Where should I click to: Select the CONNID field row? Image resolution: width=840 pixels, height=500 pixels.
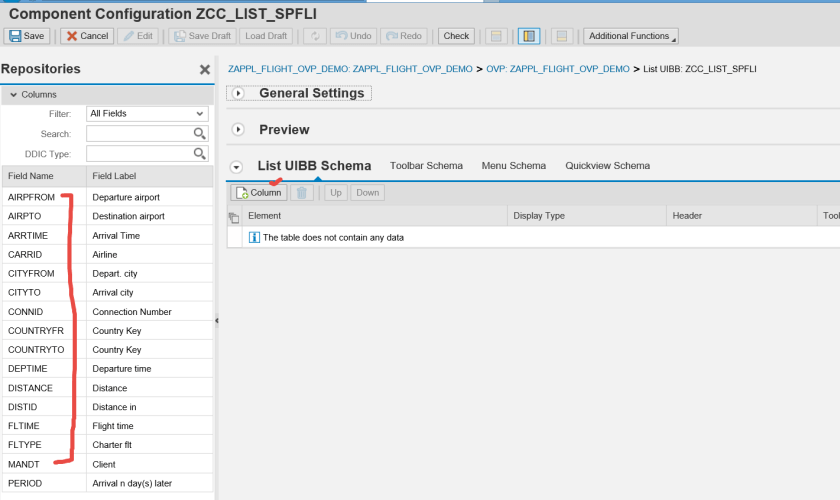tap(108, 312)
